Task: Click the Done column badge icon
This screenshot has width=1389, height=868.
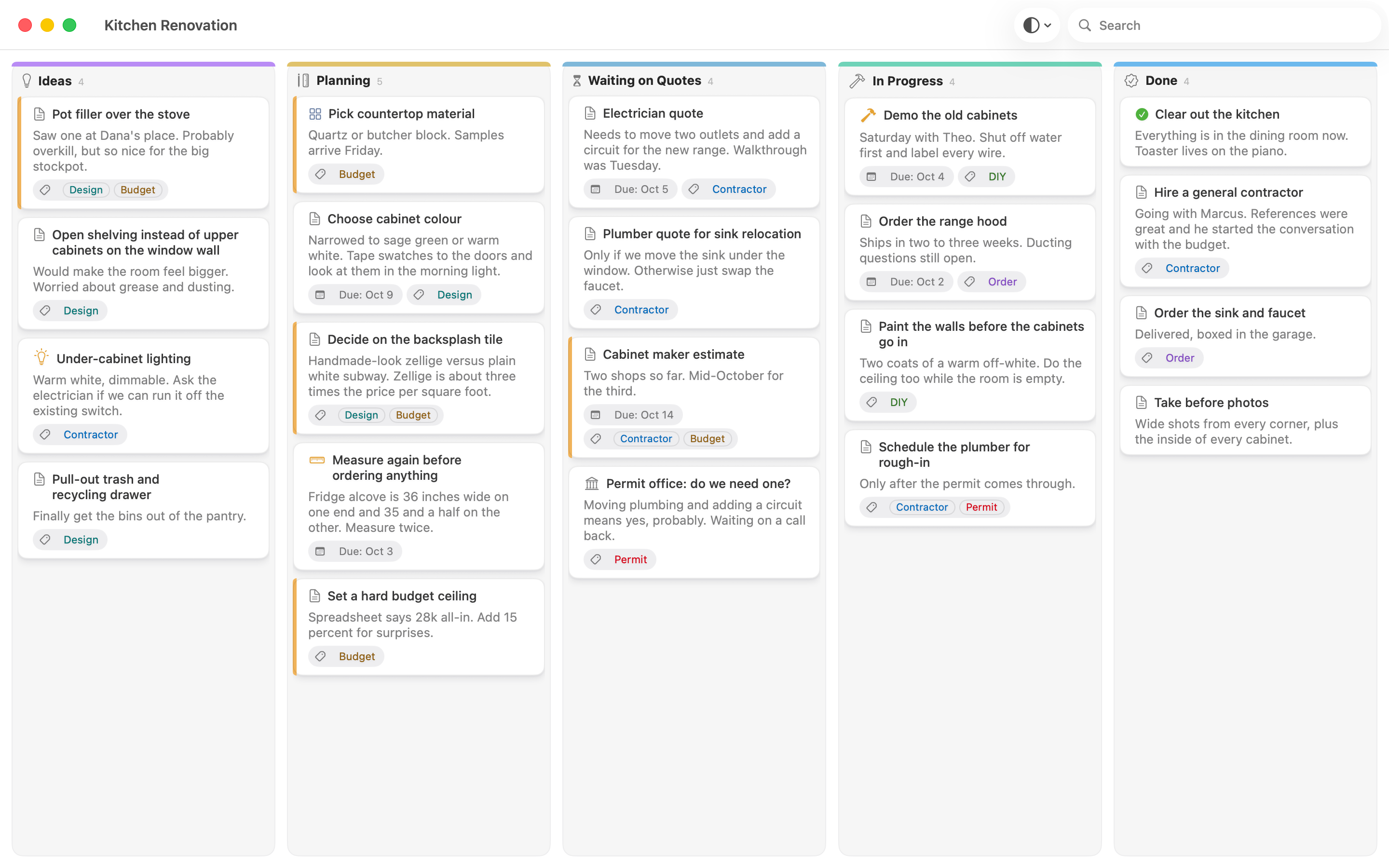Action: coord(1130,81)
